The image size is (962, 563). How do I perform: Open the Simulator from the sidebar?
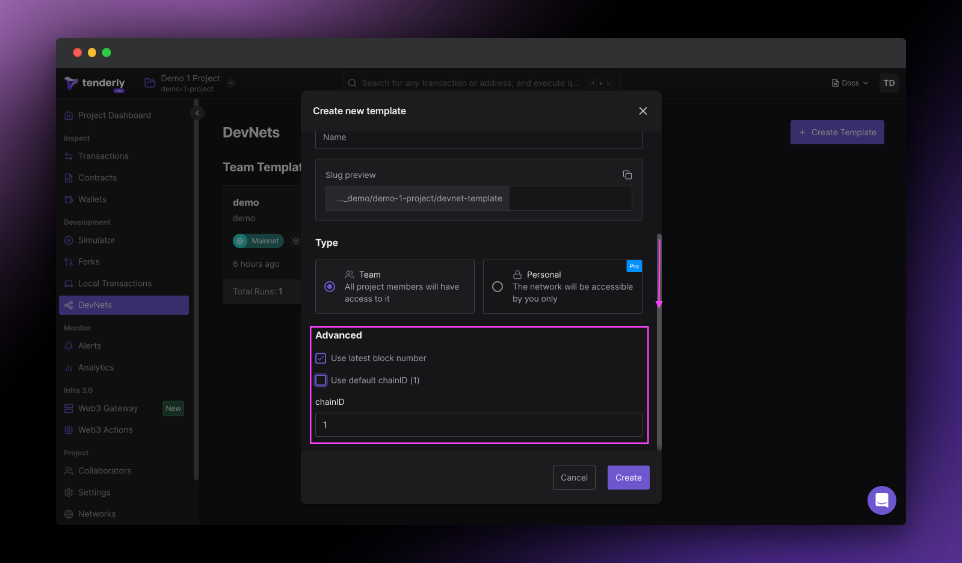click(96, 240)
